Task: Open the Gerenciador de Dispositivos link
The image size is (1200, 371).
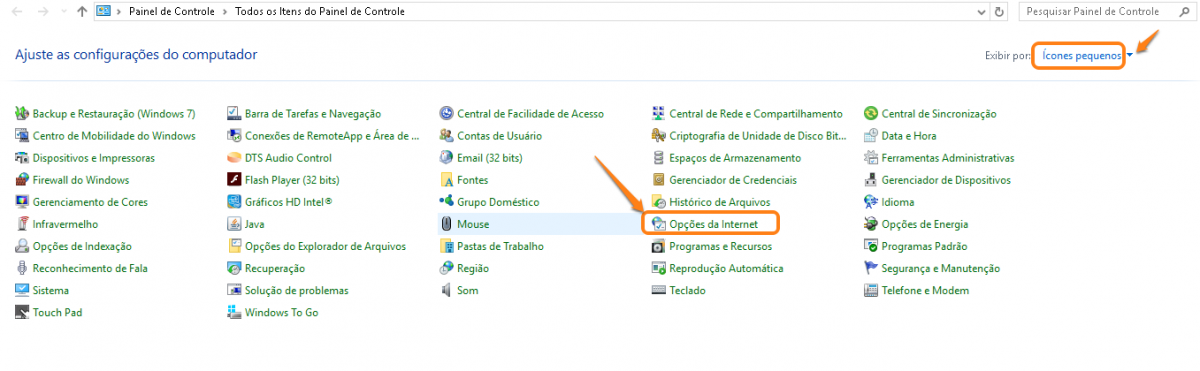Action: [x=946, y=180]
